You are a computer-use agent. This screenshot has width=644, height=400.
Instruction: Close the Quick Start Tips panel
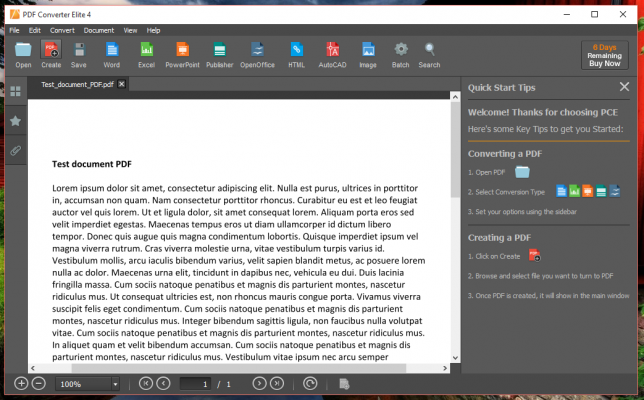point(625,87)
